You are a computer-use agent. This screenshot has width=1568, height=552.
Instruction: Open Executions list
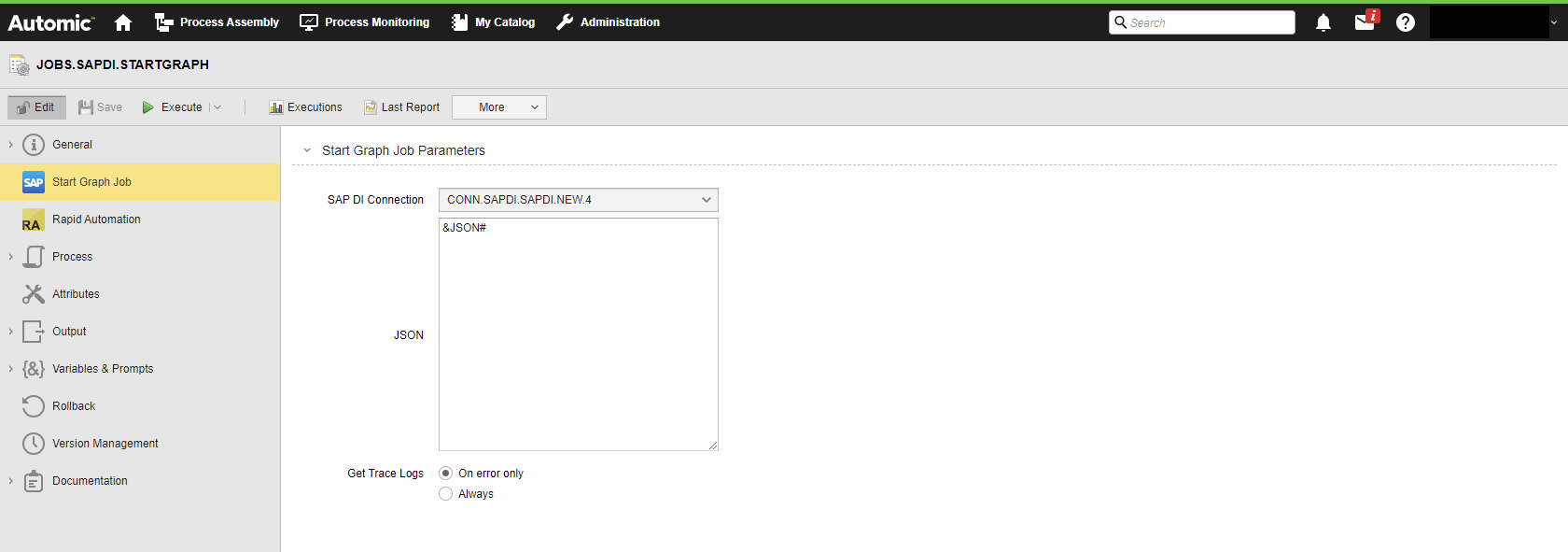(x=305, y=107)
